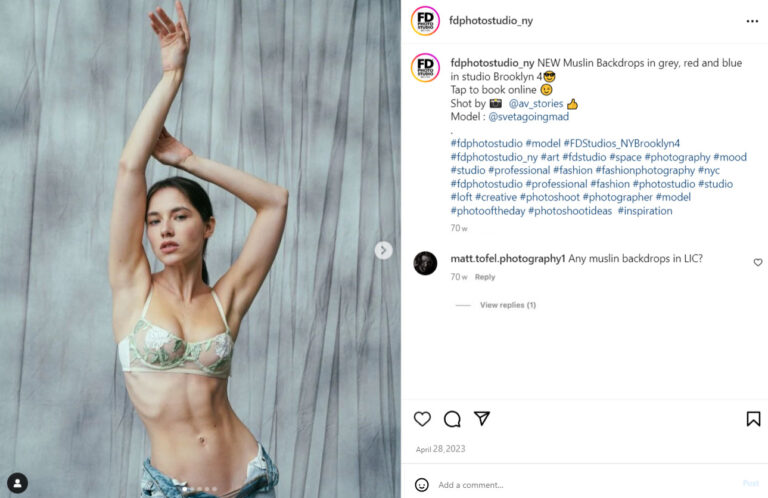Share the post via the paper plane icon
Viewport: 768px width, 498px height.
coord(482,418)
